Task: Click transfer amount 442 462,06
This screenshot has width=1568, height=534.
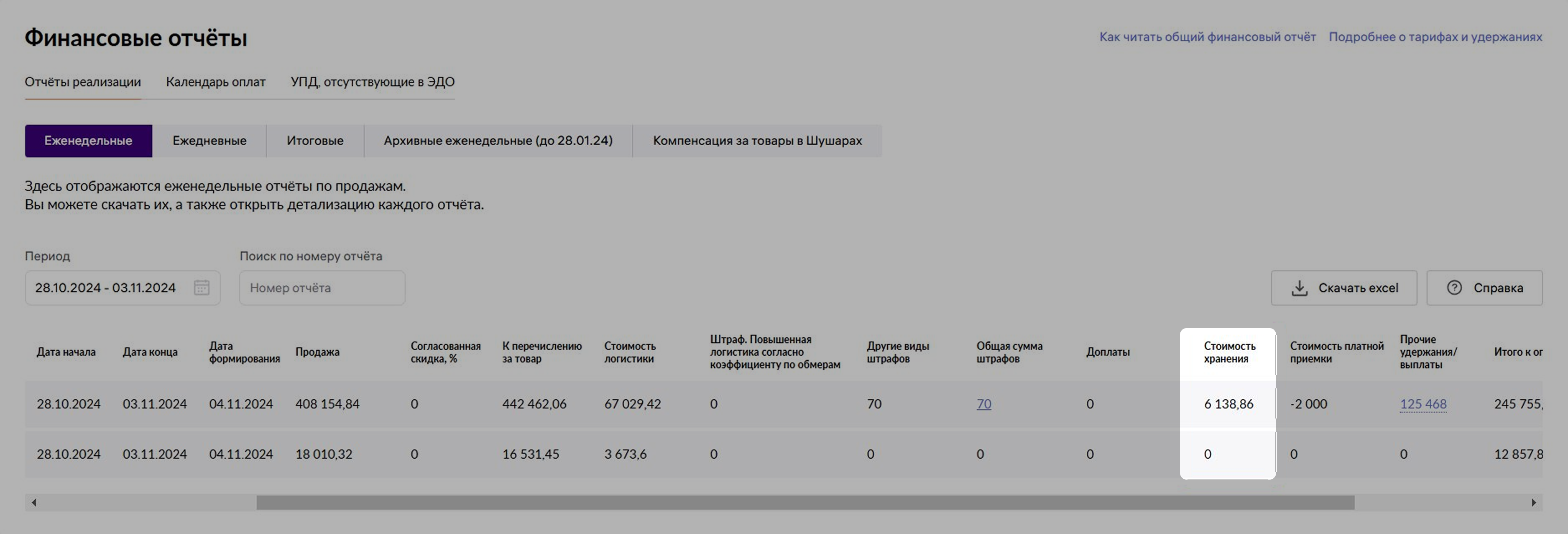Action: pos(534,404)
